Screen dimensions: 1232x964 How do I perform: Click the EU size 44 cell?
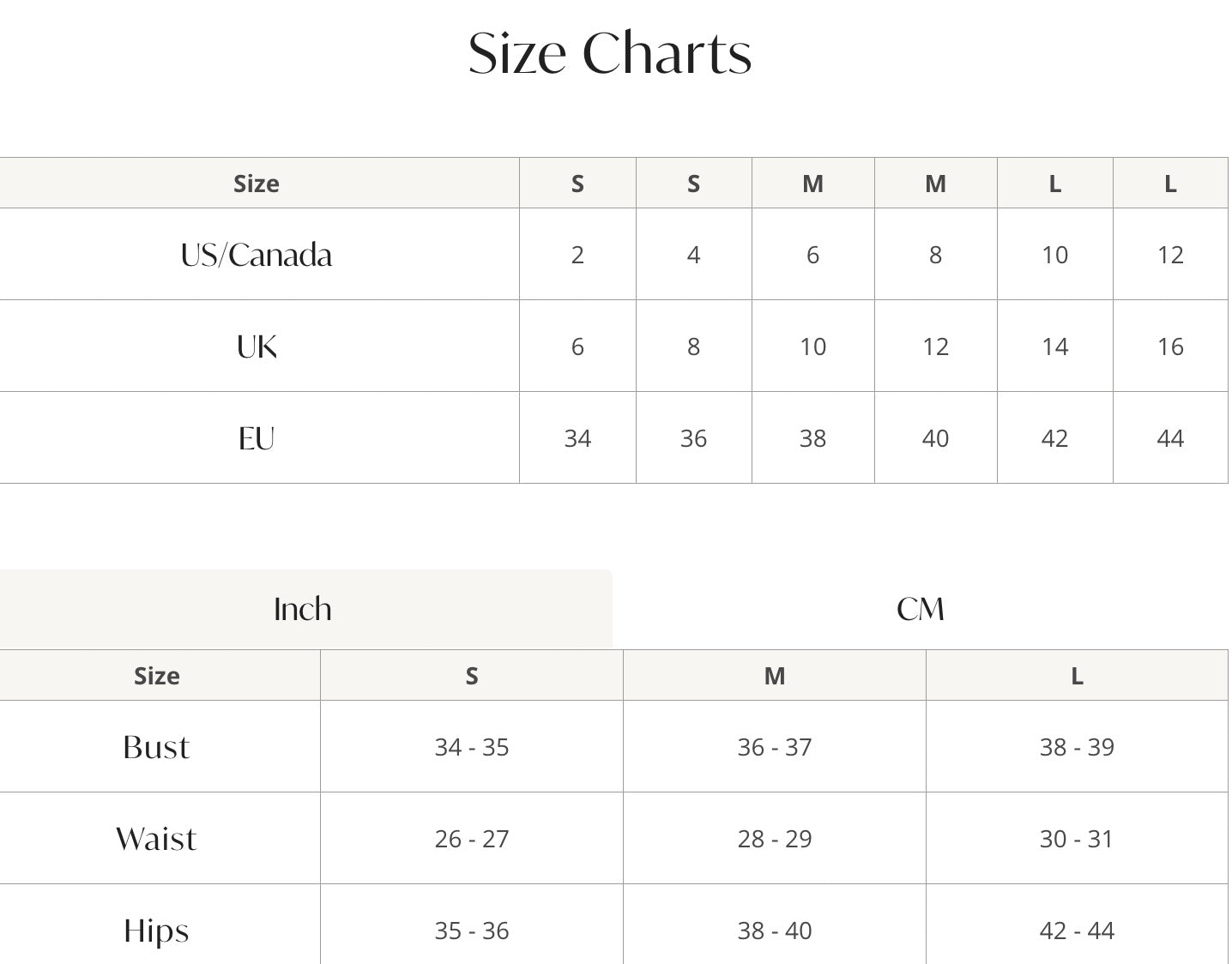point(1170,438)
